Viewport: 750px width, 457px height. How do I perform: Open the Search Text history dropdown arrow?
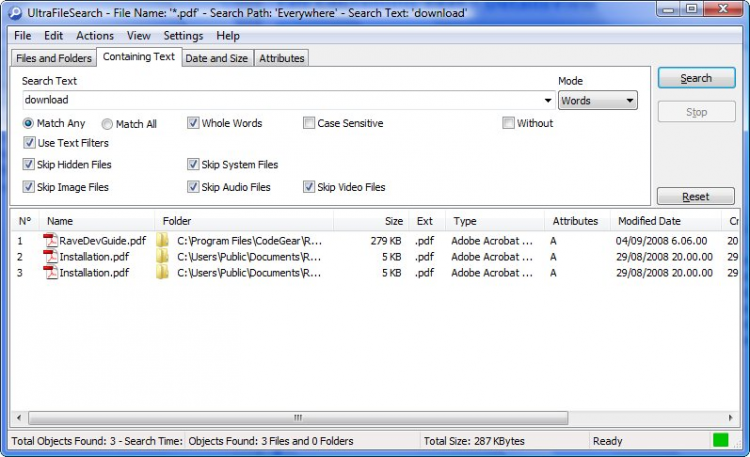[x=548, y=100]
